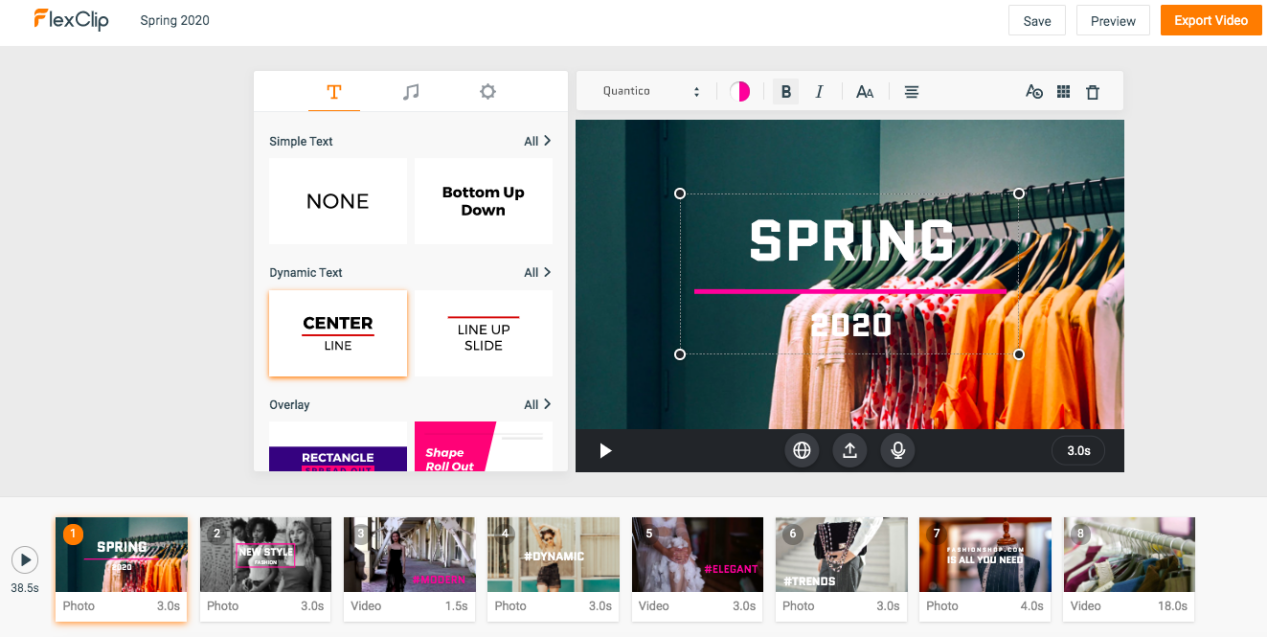Toggle italic formatting

click(x=819, y=92)
